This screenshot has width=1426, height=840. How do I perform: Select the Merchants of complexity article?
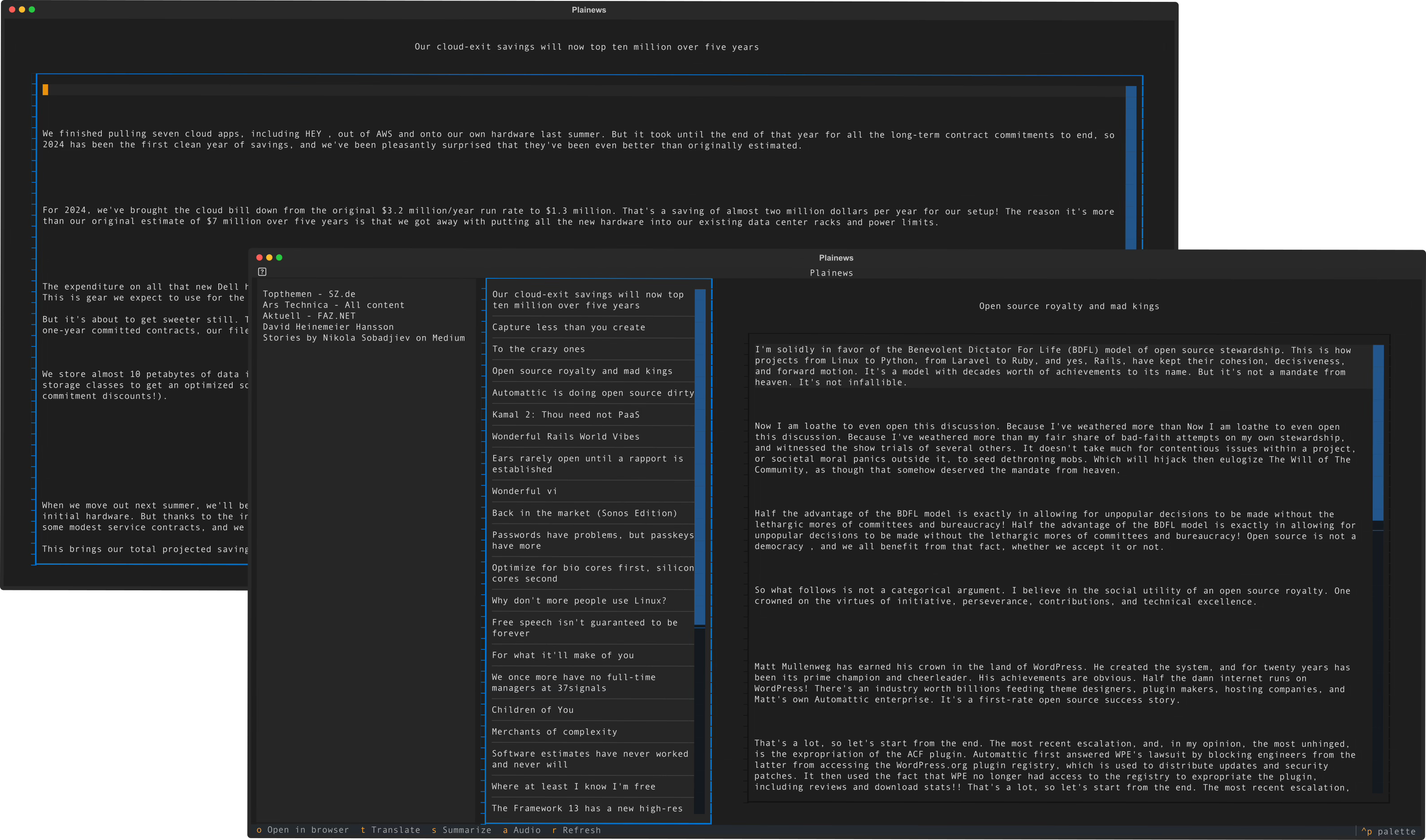click(x=554, y=732)
